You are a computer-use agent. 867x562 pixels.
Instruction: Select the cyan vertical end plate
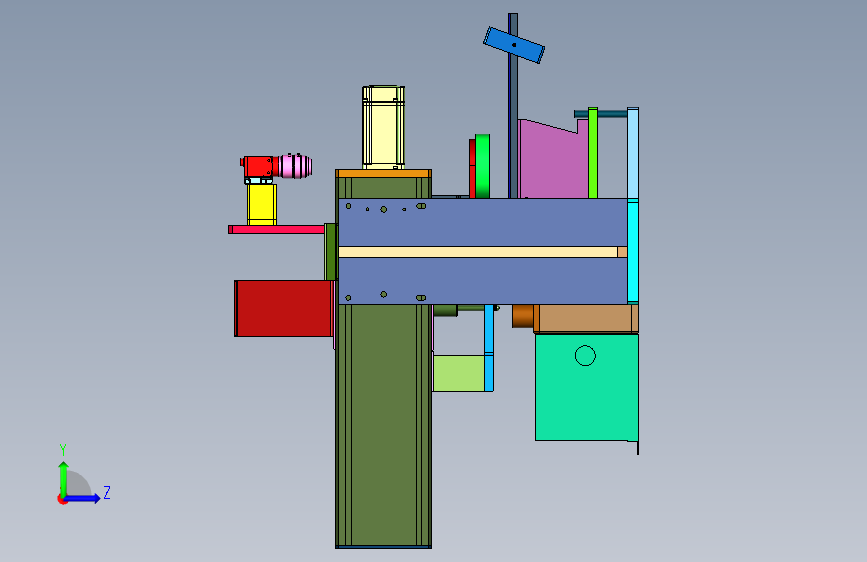coord(633,252)
